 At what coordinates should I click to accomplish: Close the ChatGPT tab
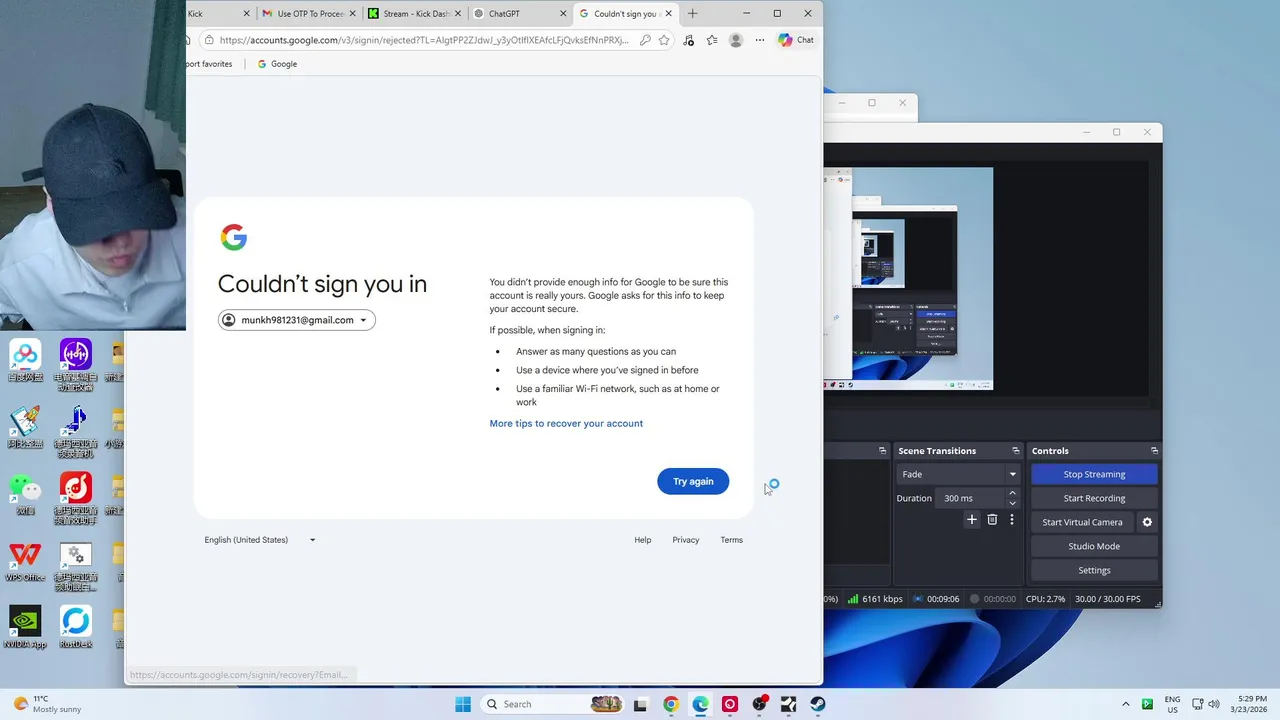pyautogui.click(x=563, y=14)
